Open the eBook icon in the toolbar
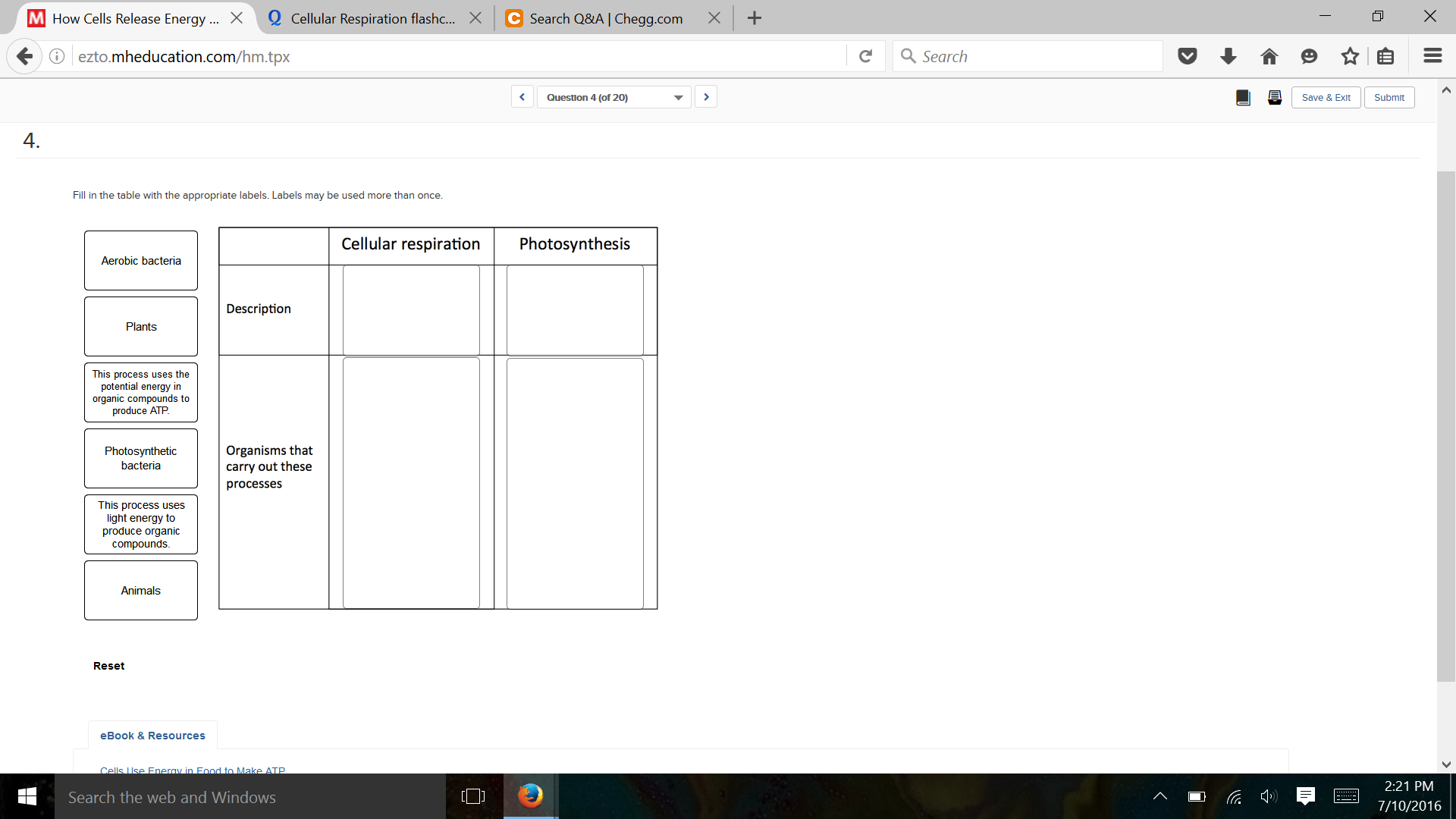The image size is (1456, 819). pyautogui.click(x=1243, y=97)
